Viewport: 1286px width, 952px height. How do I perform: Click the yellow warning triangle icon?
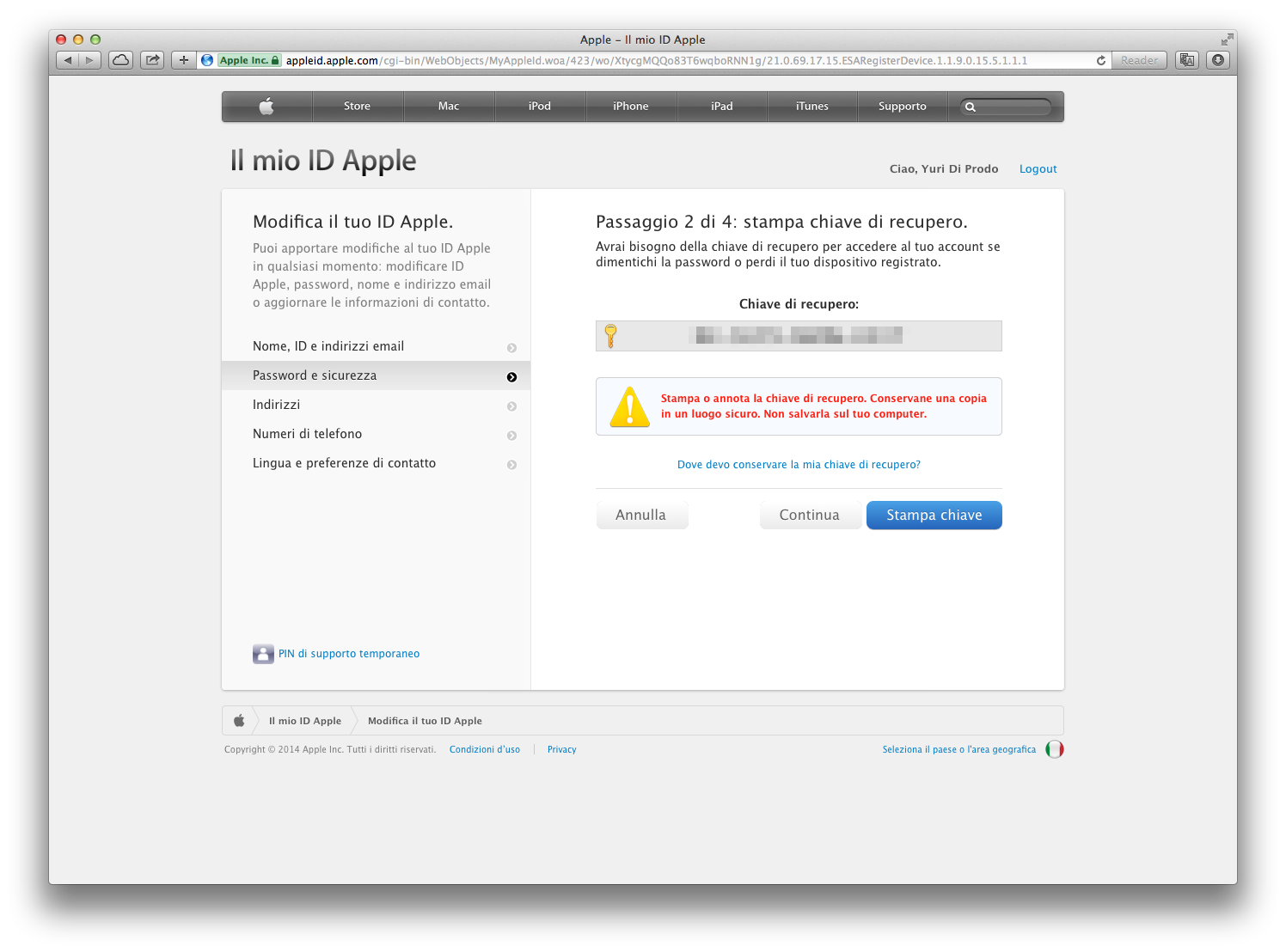630,406
